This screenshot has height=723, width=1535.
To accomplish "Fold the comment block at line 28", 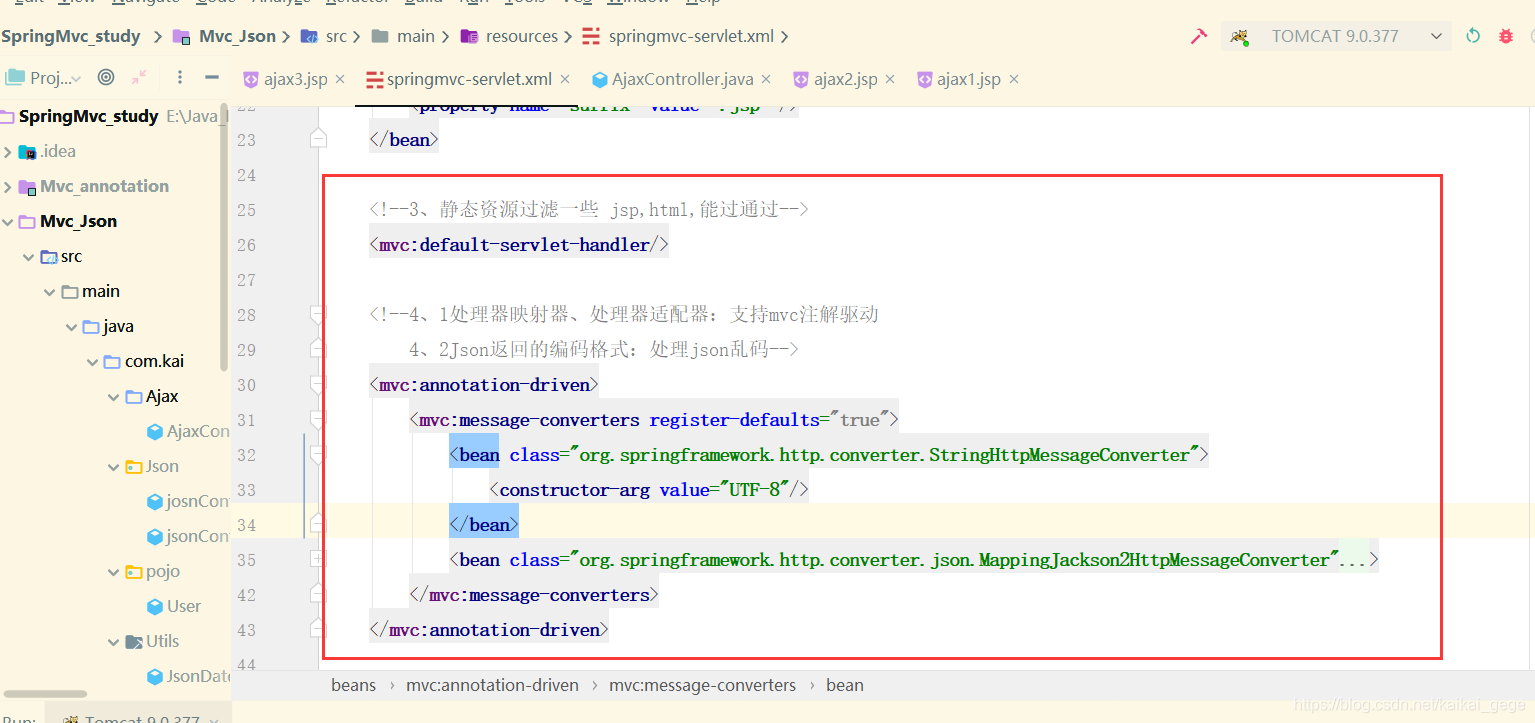I will (318, 314).
